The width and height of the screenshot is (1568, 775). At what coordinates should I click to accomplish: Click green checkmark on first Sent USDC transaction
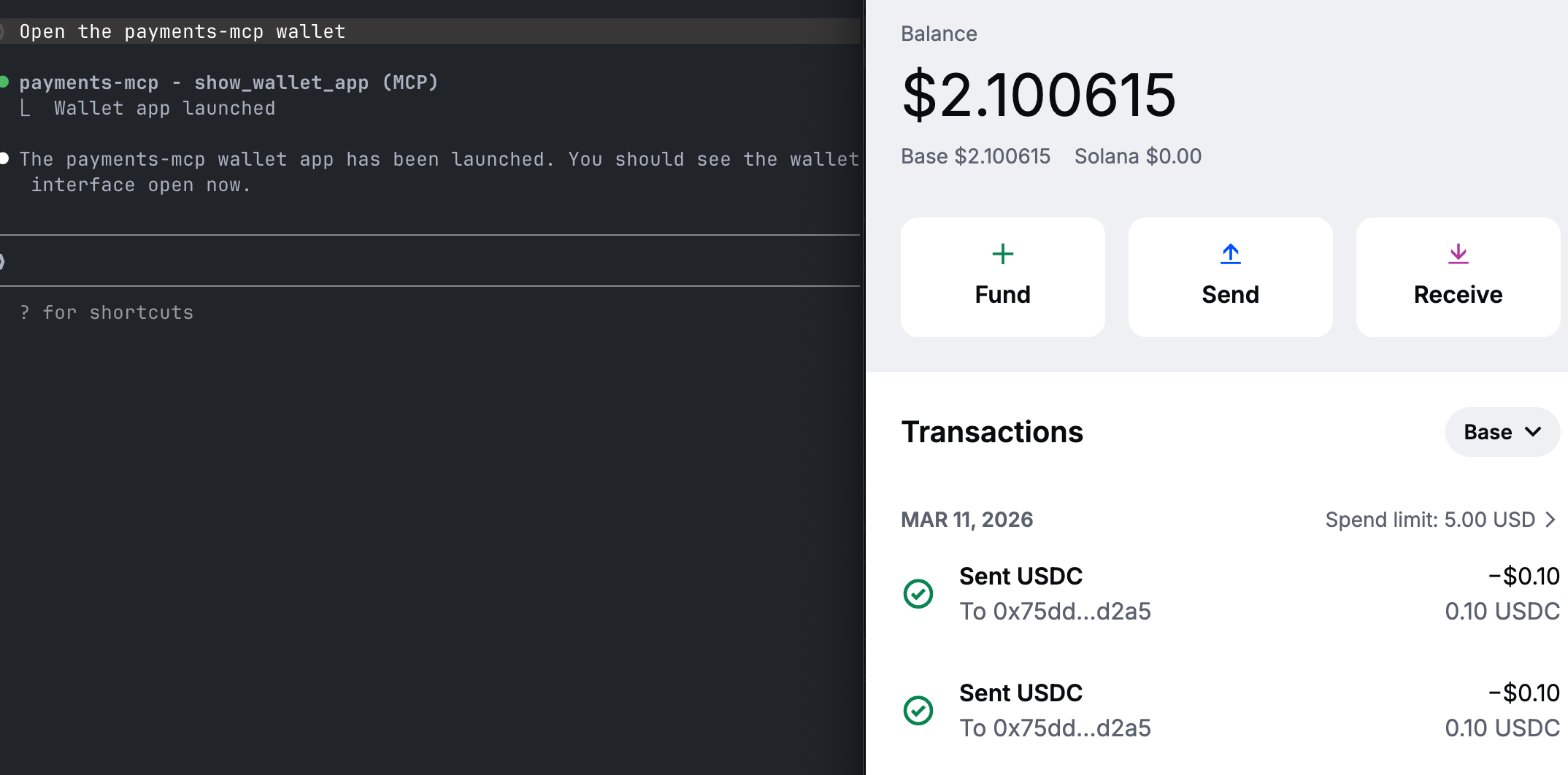(919, 593)
